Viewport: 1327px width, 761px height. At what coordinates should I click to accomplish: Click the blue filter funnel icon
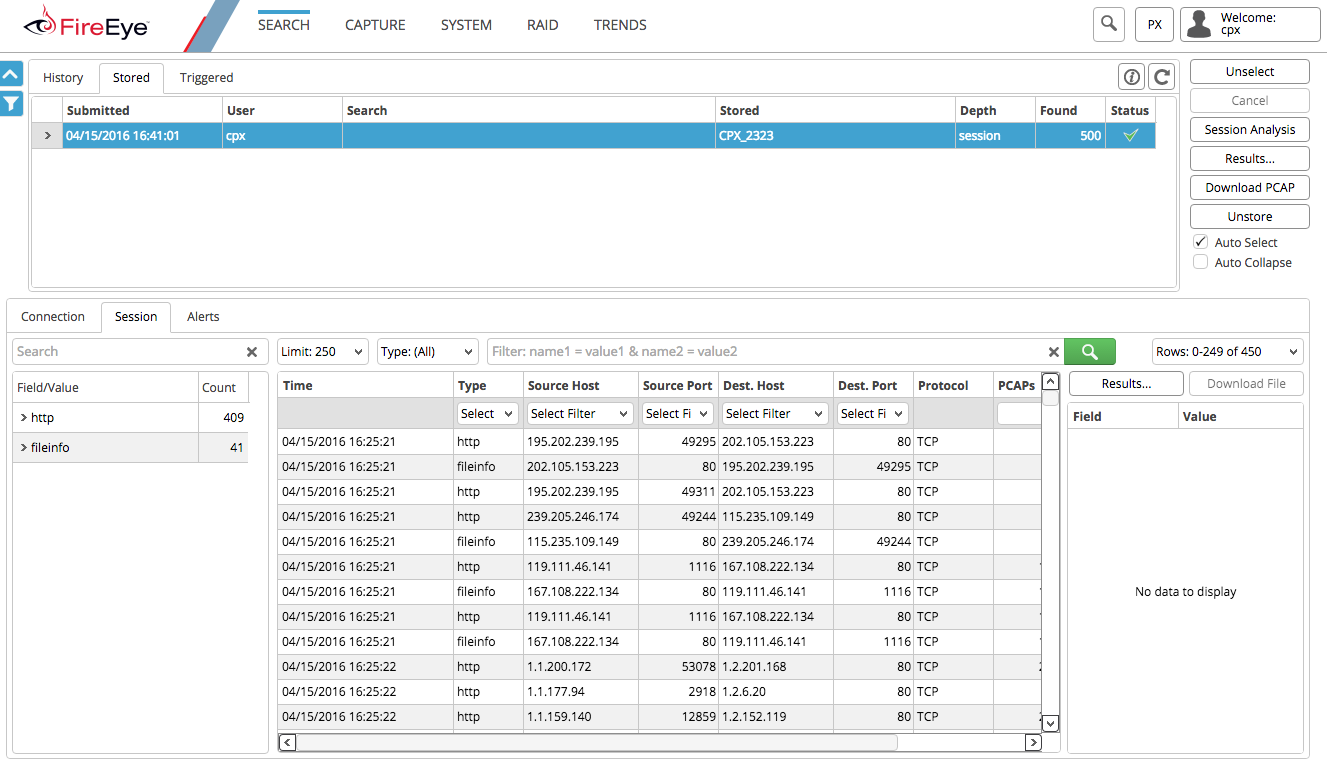coord(11,103)
